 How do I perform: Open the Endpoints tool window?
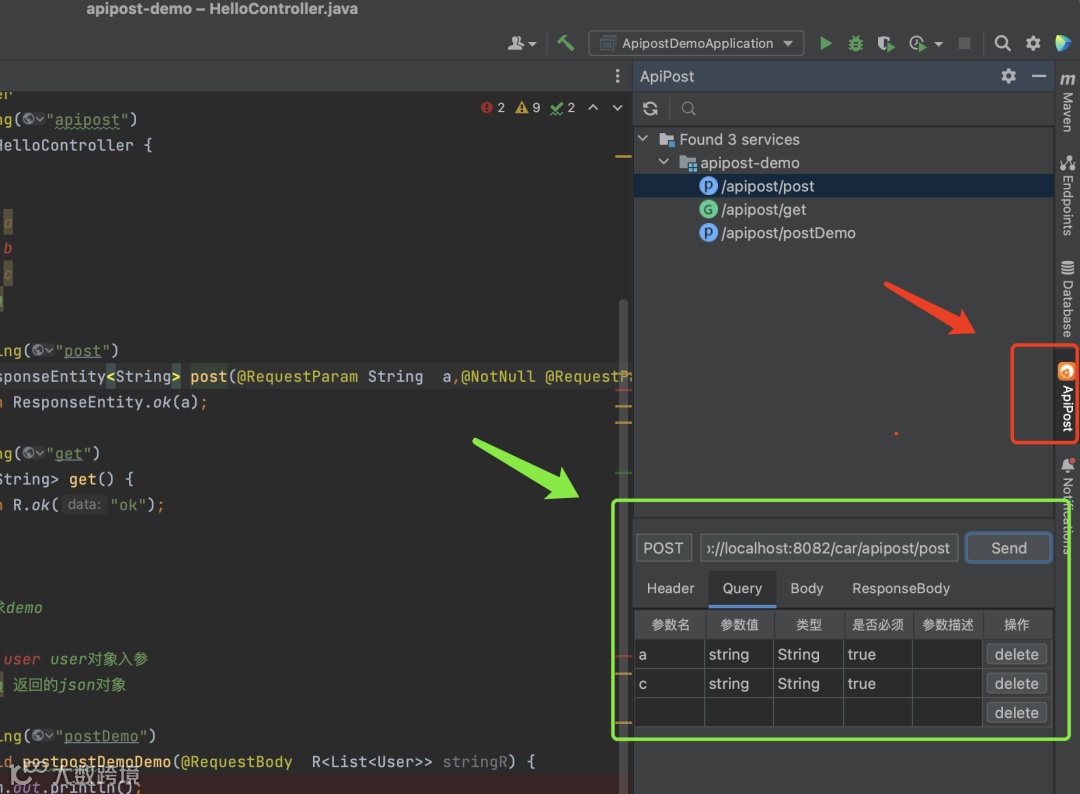coord(1068,196)
